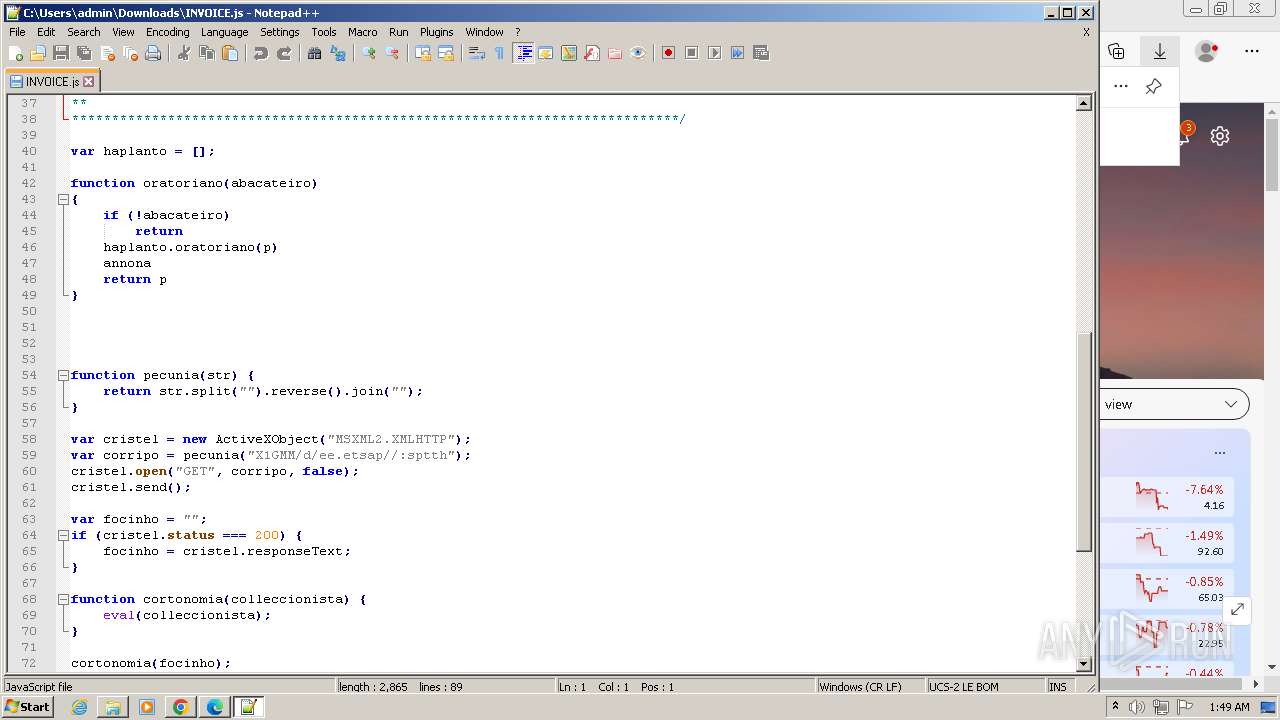The image size is (1280, 720).
Task: Open the Macro menu
Action: tap(363, 32)
